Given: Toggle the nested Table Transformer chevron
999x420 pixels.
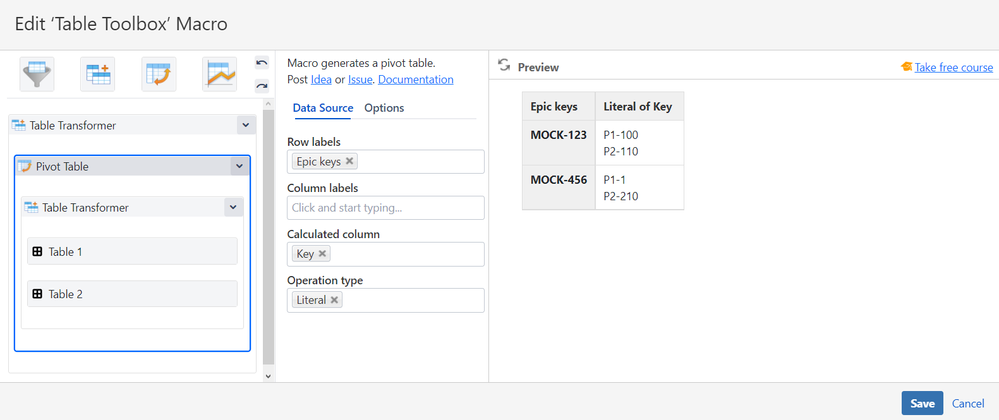Looking at the screenshot, I should (233, 208).
